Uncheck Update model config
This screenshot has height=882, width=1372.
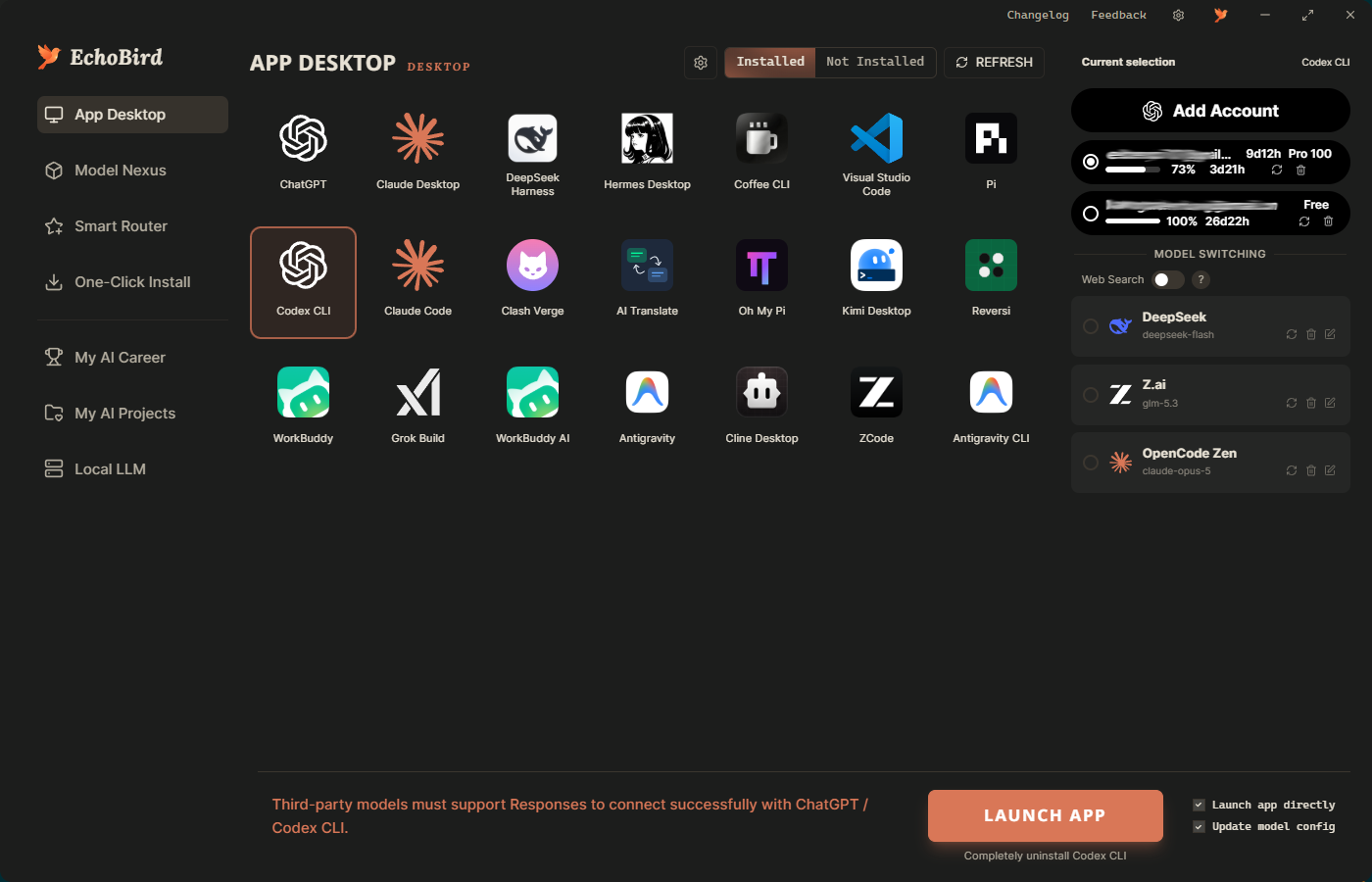click(1199, 826)
